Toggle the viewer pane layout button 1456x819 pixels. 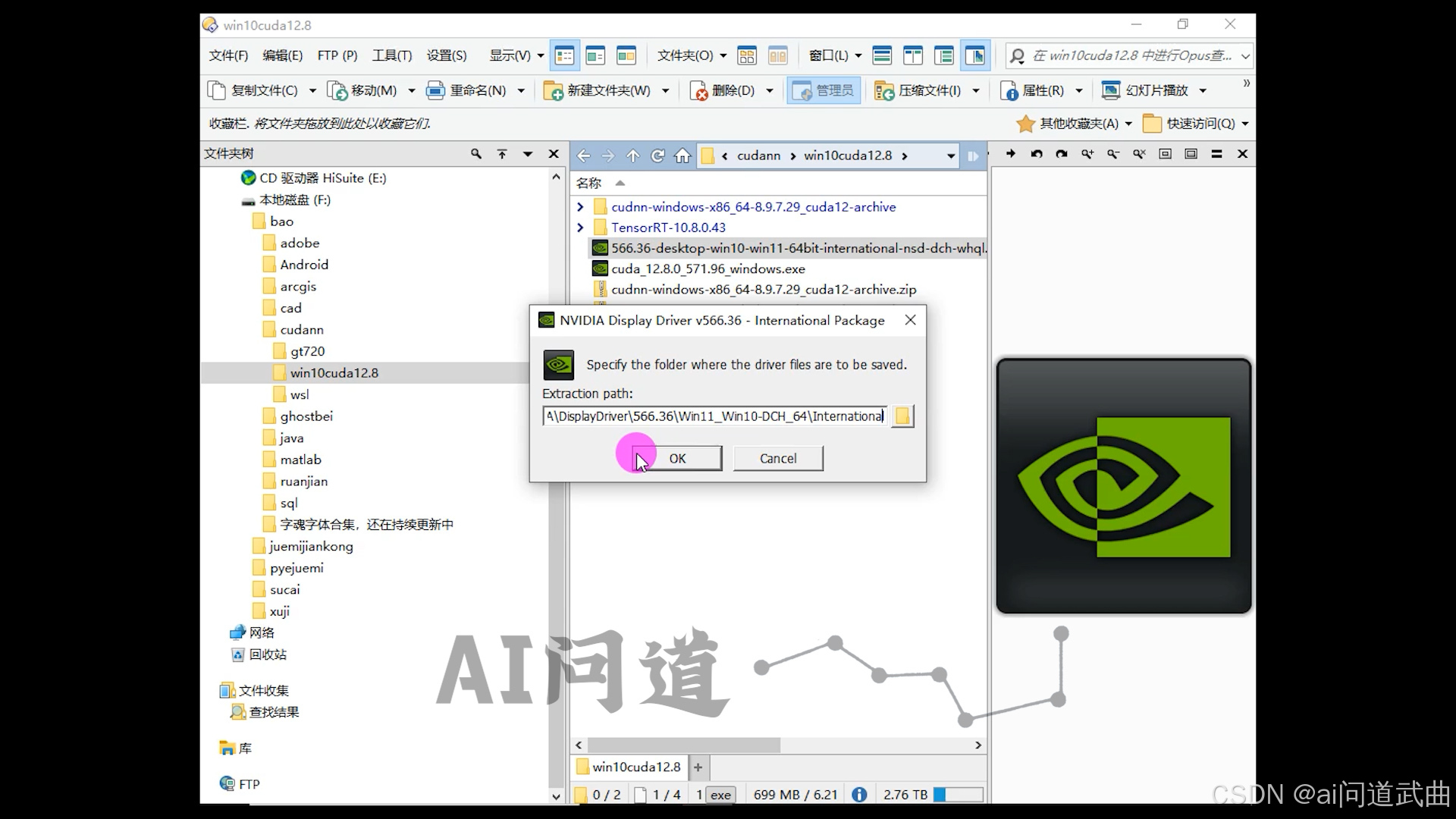pos(975,55)
